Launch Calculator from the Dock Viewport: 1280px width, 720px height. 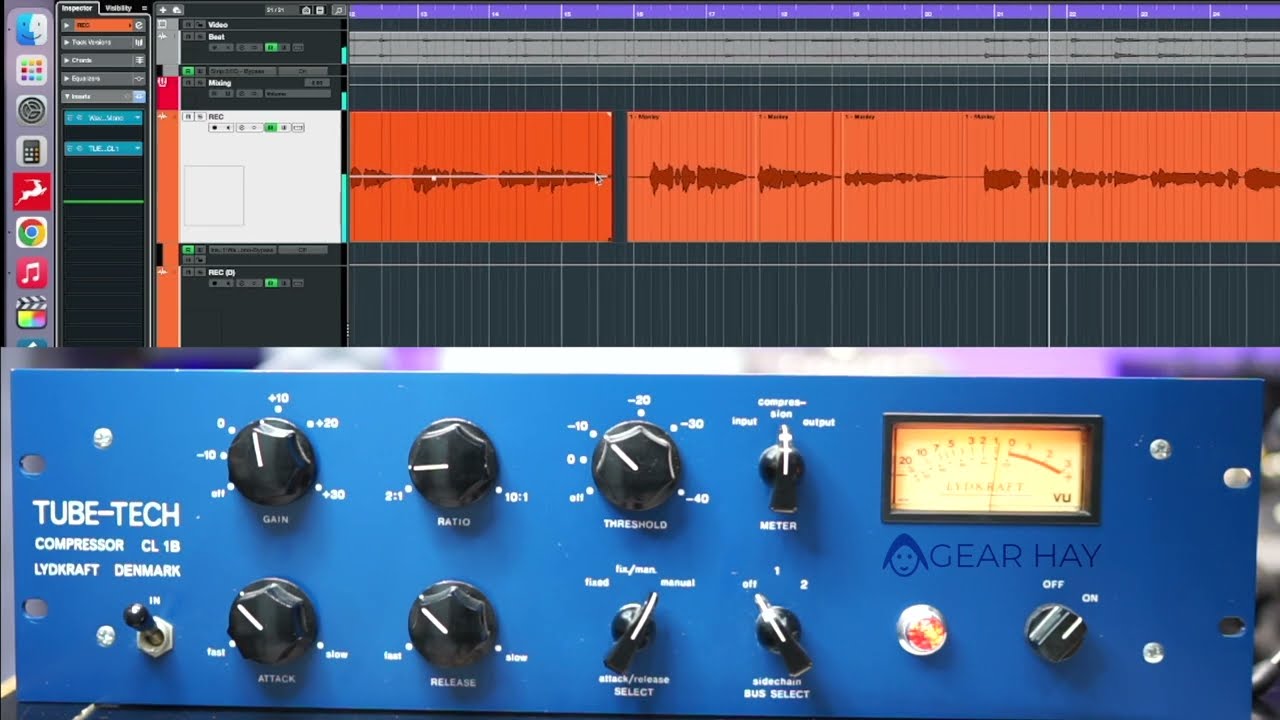(x=31, y=152)
